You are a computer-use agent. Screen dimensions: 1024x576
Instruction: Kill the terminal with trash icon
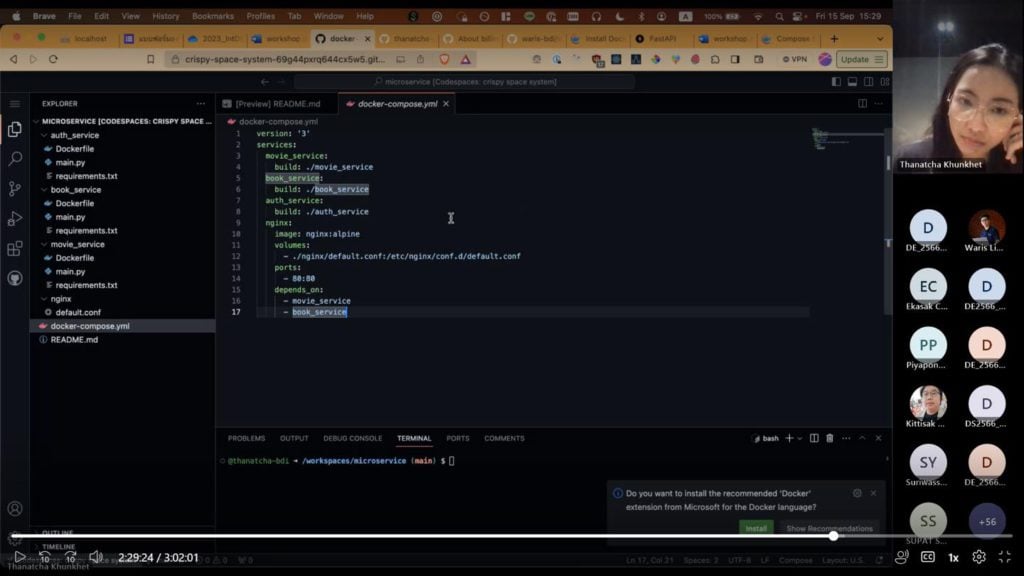click(829, 438)
